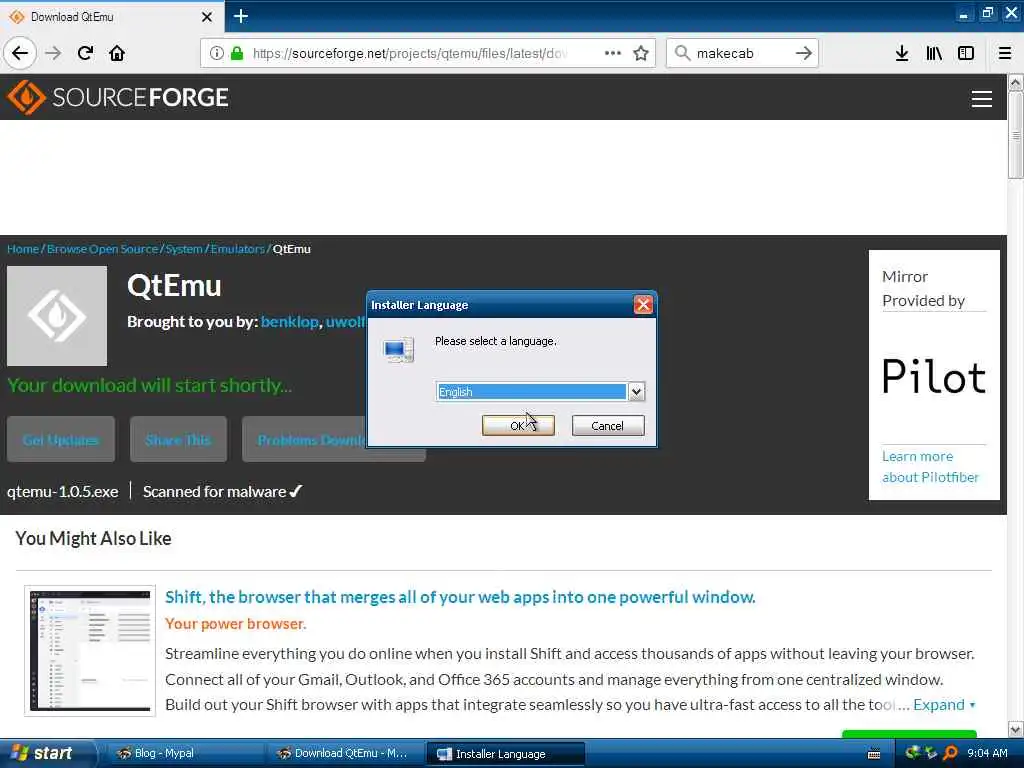Open the SourceForge site hamburger menu

pyautogui.click(x=982, y=99)
